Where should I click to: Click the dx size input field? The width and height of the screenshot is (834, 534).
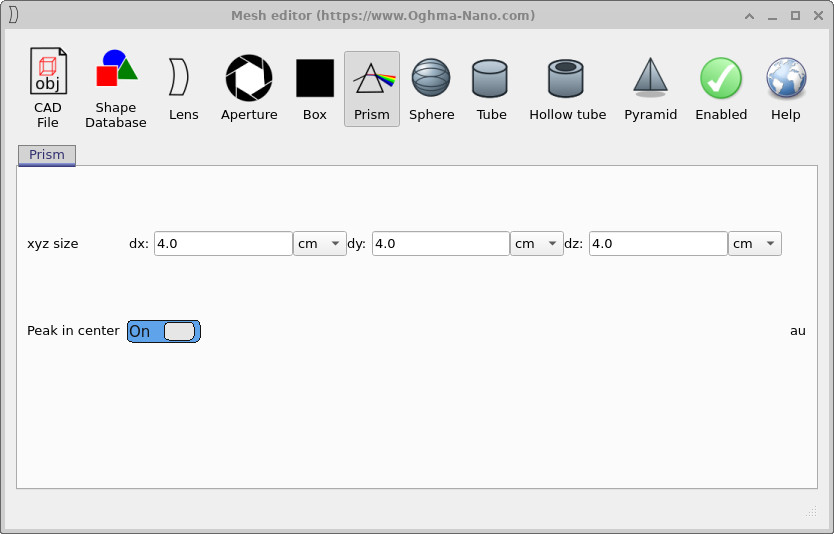click(223, 244)
